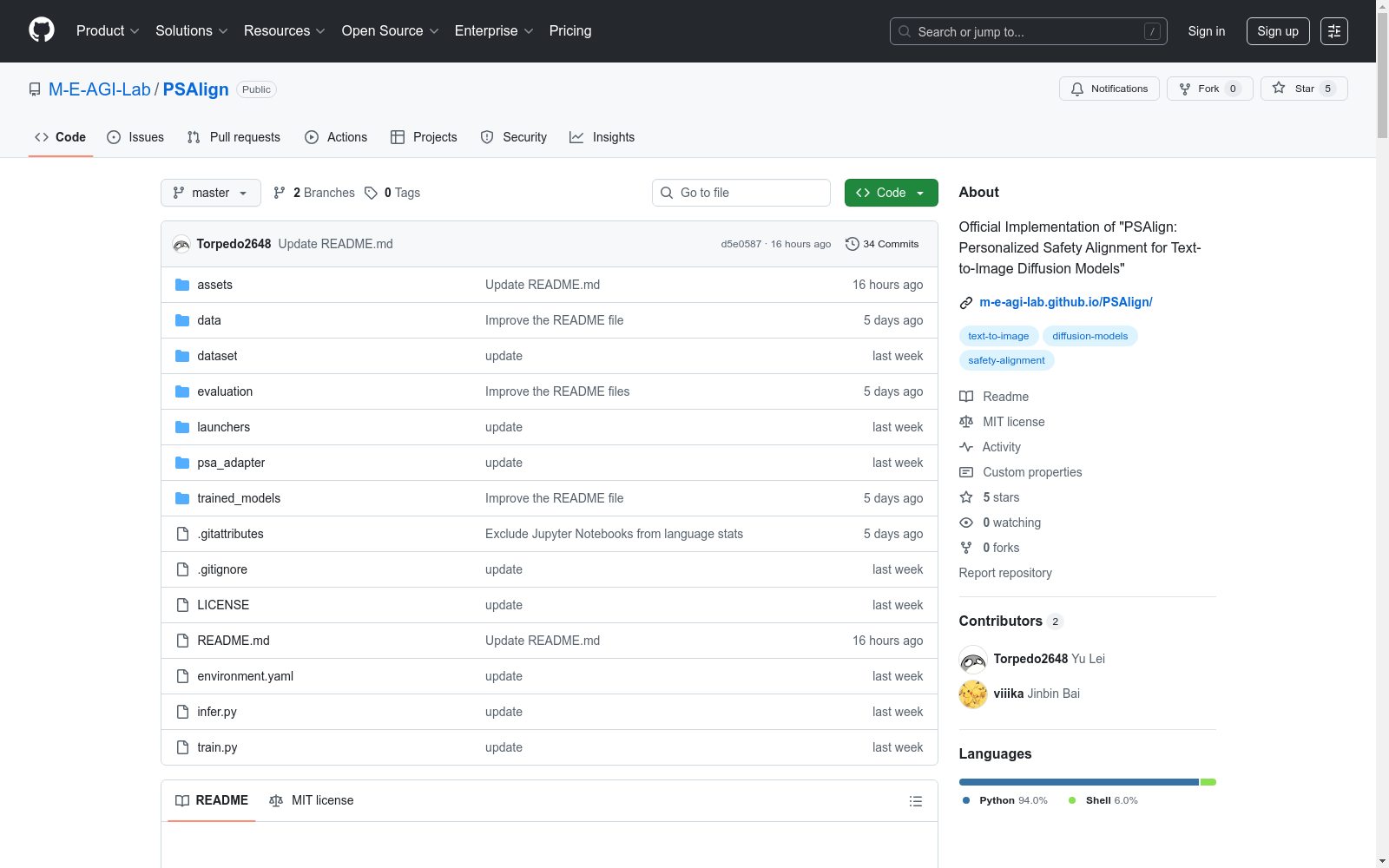Viewport: 1389px width, 868px height.
Task: Select MIT license tab below files
Action: pos(312,800)
